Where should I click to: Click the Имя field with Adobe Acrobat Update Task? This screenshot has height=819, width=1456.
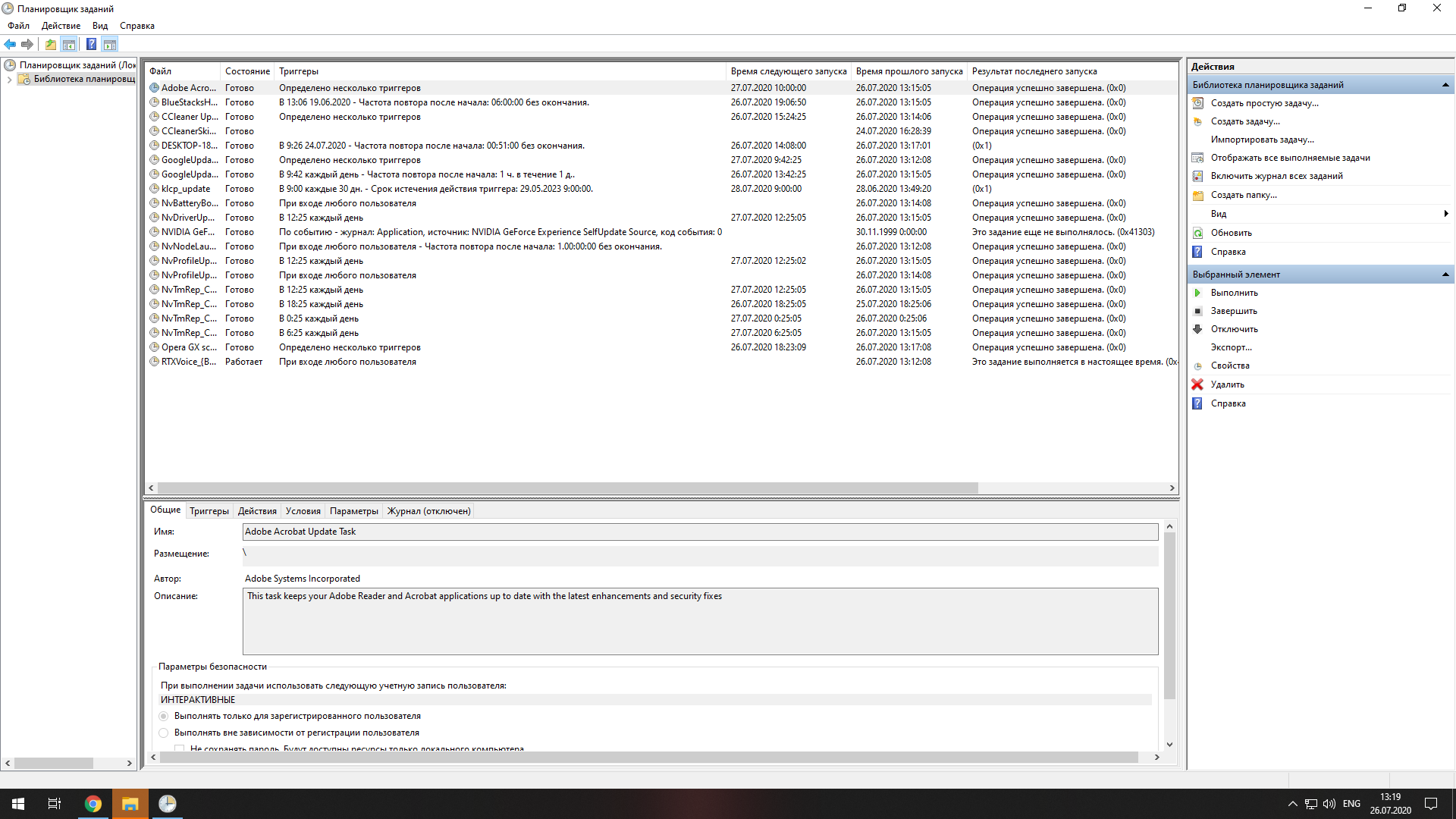700,532
